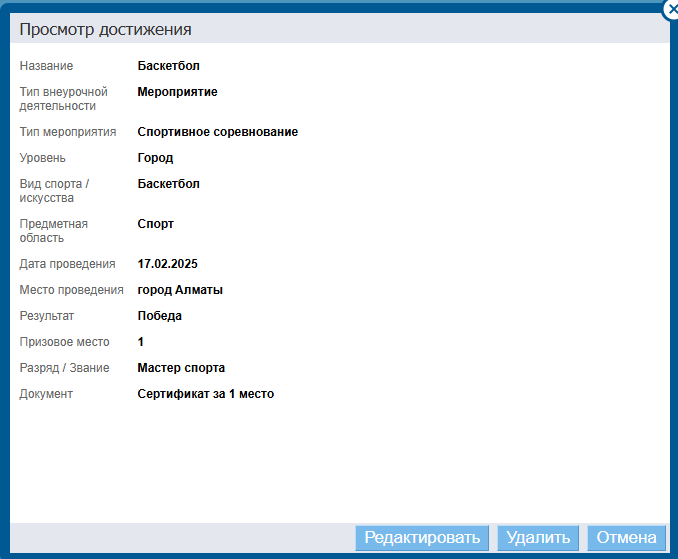Click the Спортивное соревнование value
This screenshot has height=559, width=678.
pyautogui.click(x=217, y=132)
